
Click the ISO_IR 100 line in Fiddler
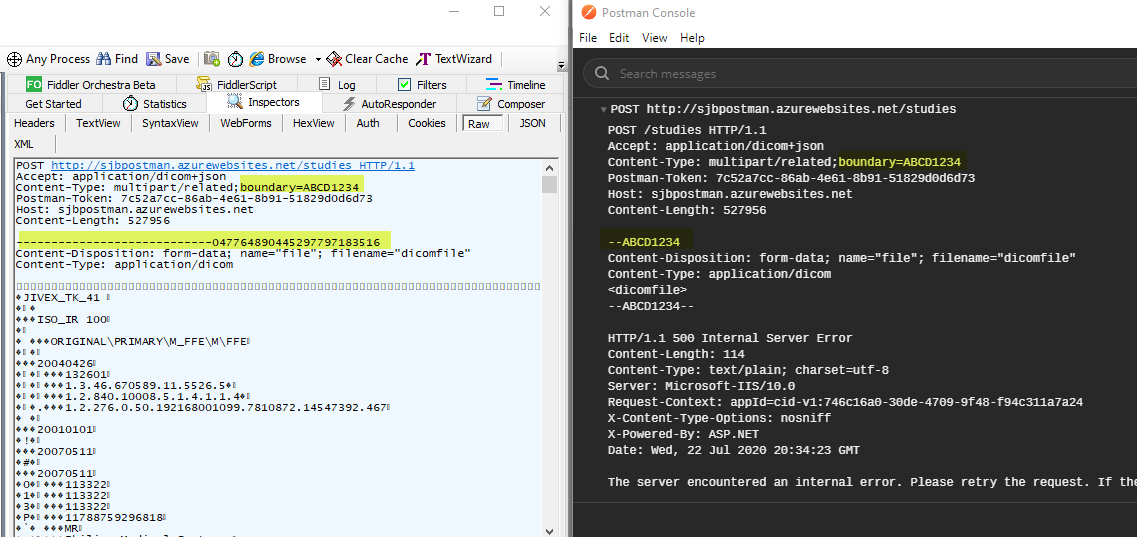[62, 320]
